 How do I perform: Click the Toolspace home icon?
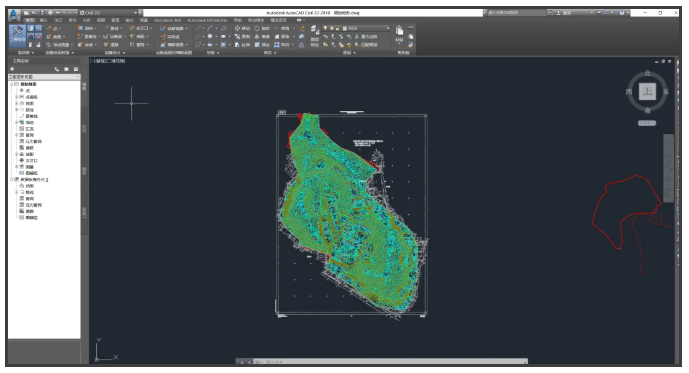(12, 69)
